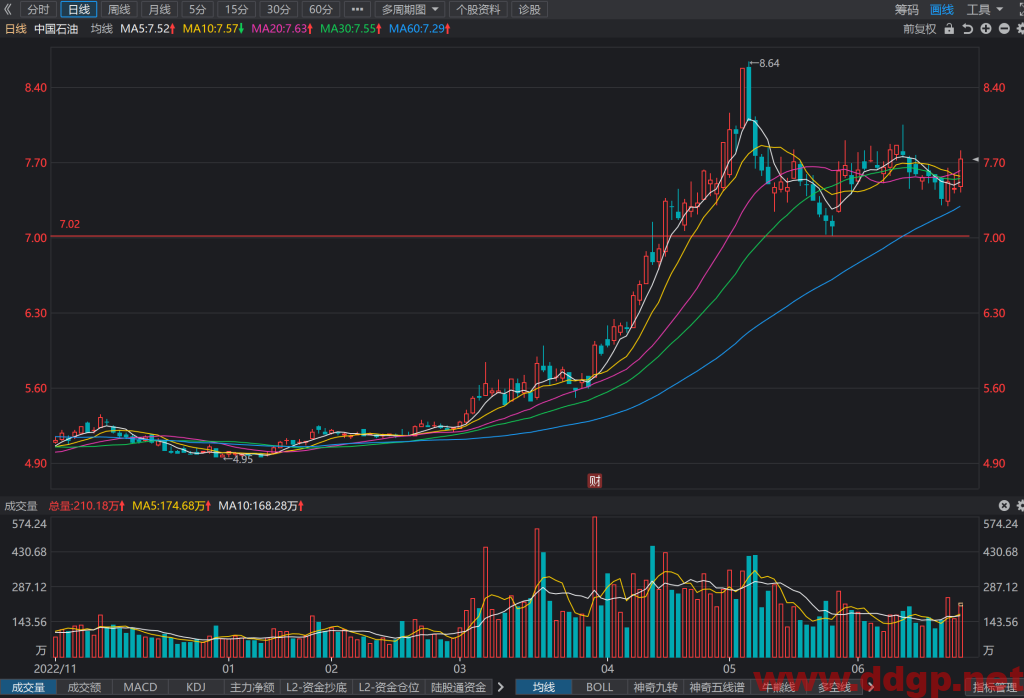
Task: Click the 中国石油 stock name
Action: (56, 29)
